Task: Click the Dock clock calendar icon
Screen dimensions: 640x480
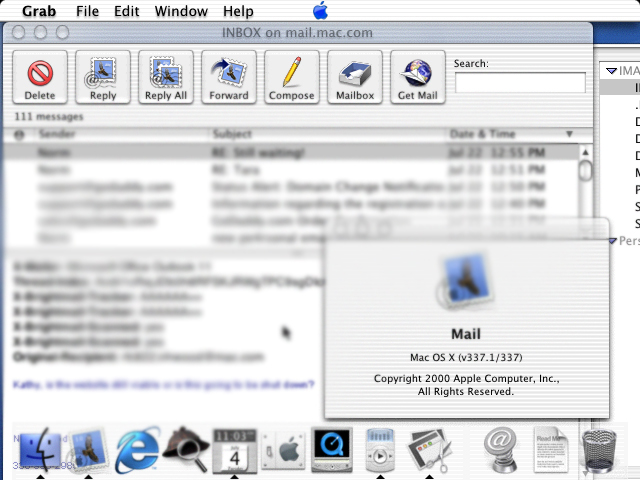Action: pos(234,451)
